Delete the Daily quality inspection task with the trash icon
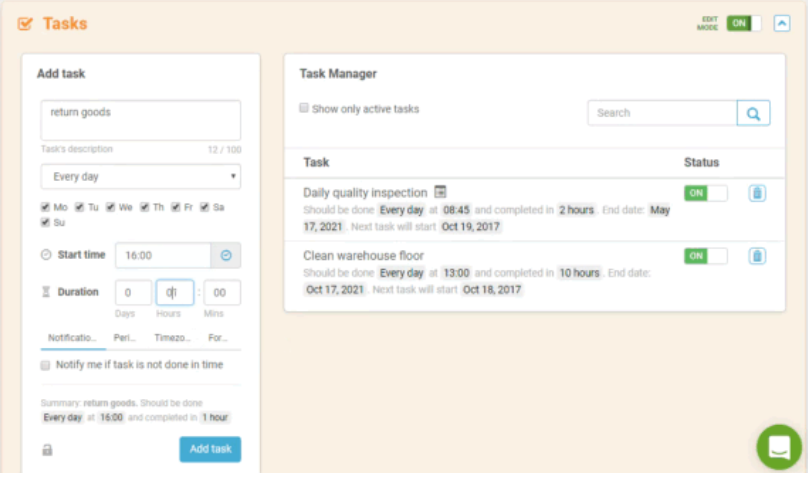The width and height of the screenshot is (808, 478). [x=757, y=193]
